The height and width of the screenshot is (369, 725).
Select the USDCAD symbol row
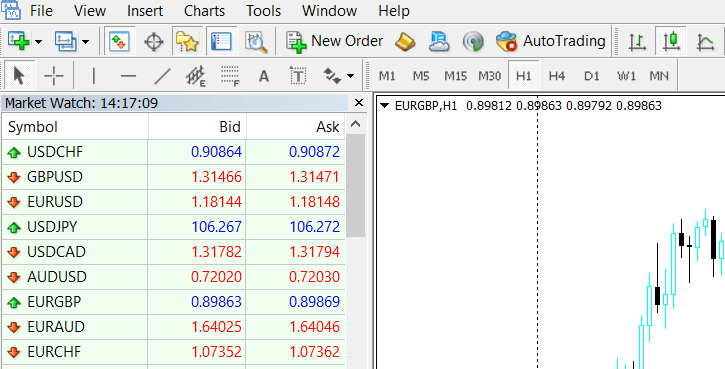[x=173, y=252]
